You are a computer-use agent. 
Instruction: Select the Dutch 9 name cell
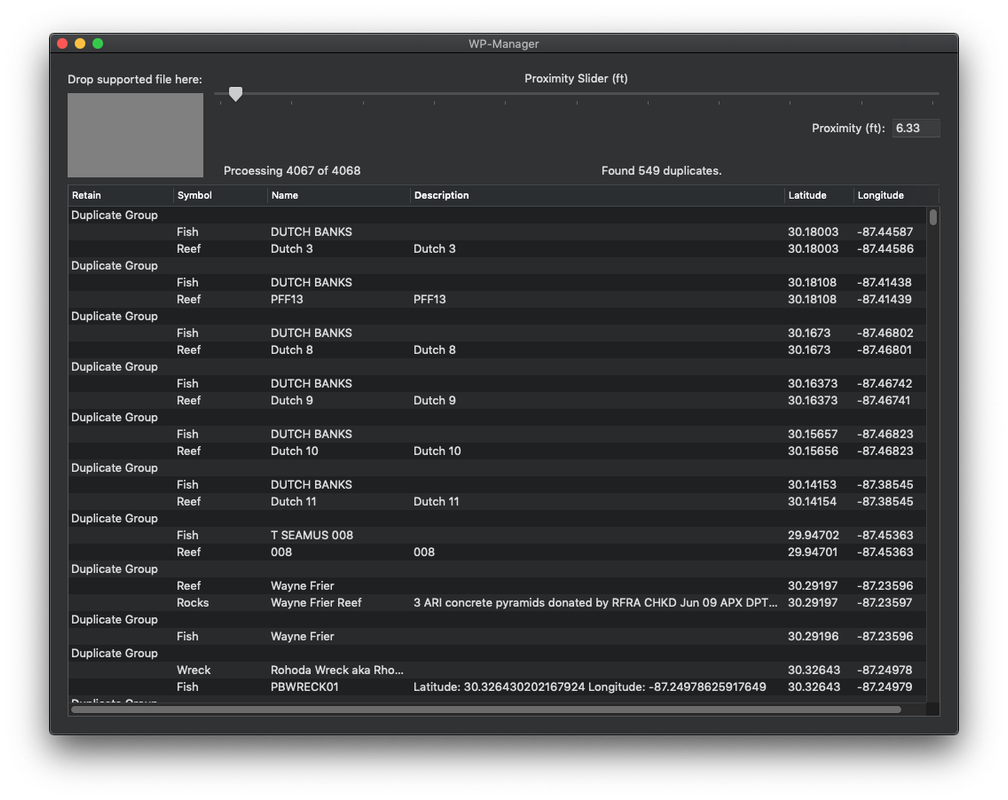(292, 400)
